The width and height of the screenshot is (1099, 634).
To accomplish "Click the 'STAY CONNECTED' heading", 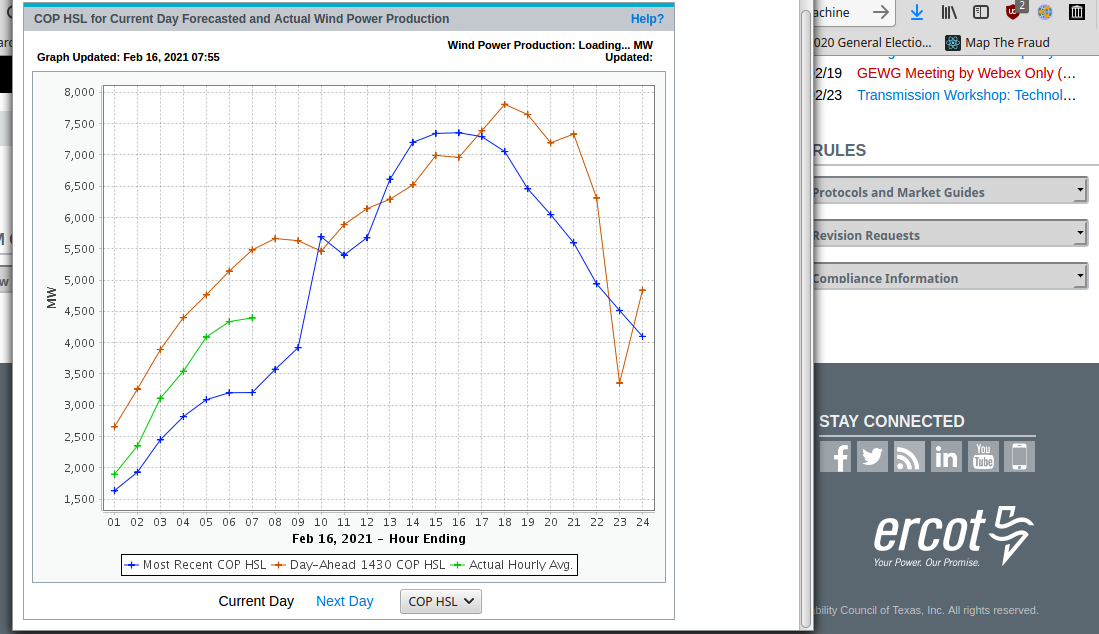I will click(892, 421).
